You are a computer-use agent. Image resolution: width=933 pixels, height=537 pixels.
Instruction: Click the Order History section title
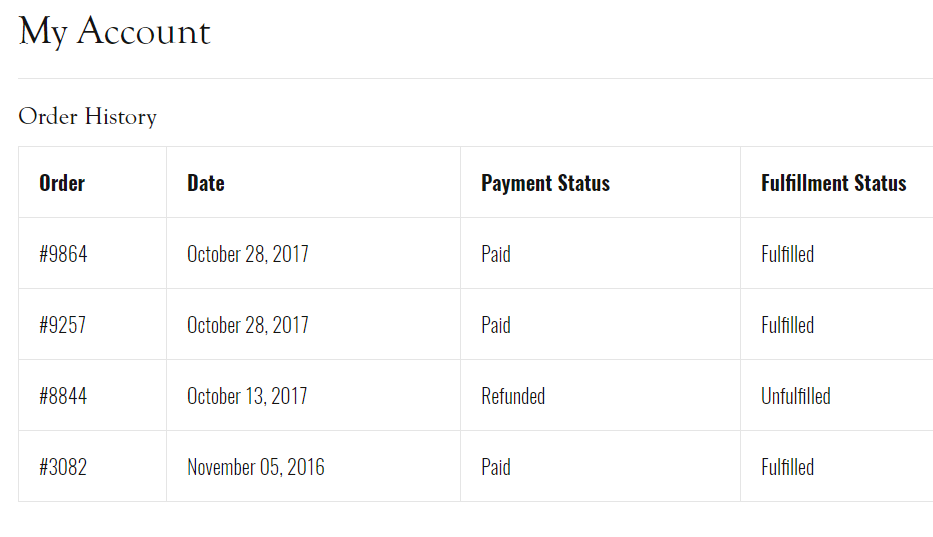click(88, 117)
